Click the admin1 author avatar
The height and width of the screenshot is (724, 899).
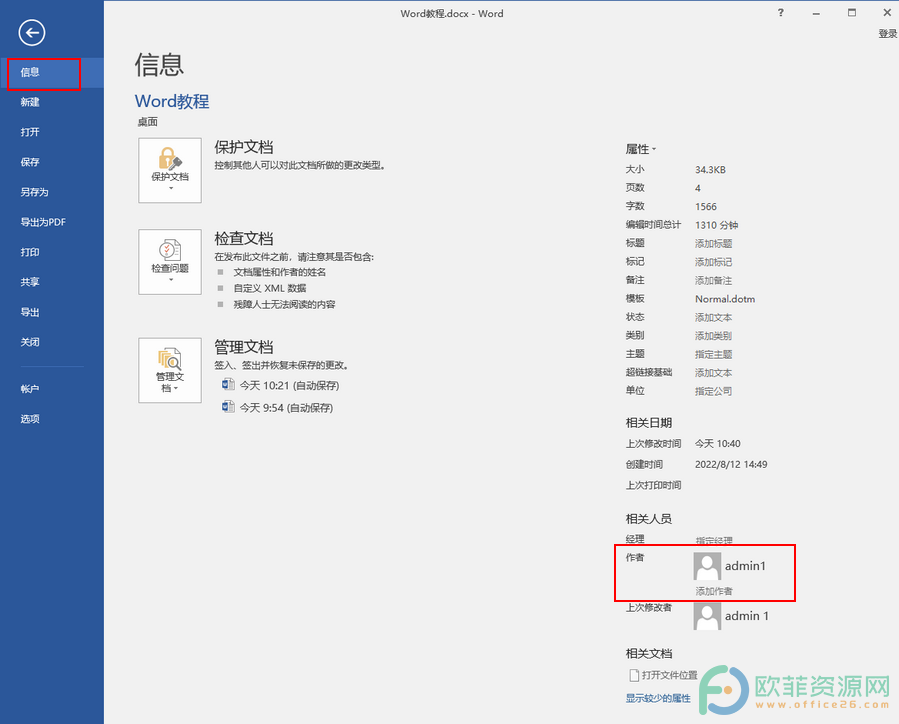tap(707, 566)
